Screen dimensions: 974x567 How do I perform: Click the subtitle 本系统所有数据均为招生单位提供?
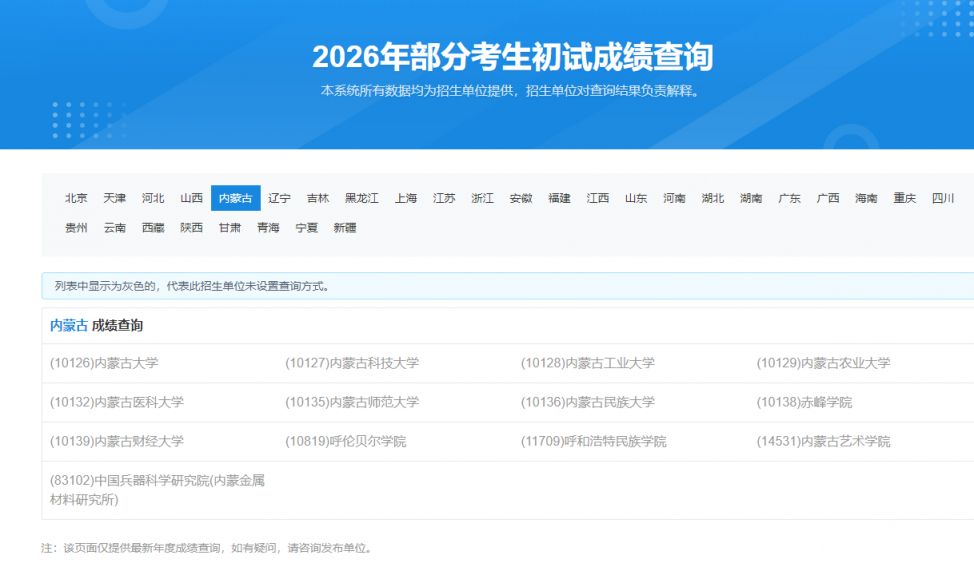pyautogui.click(x=511, y=91)
